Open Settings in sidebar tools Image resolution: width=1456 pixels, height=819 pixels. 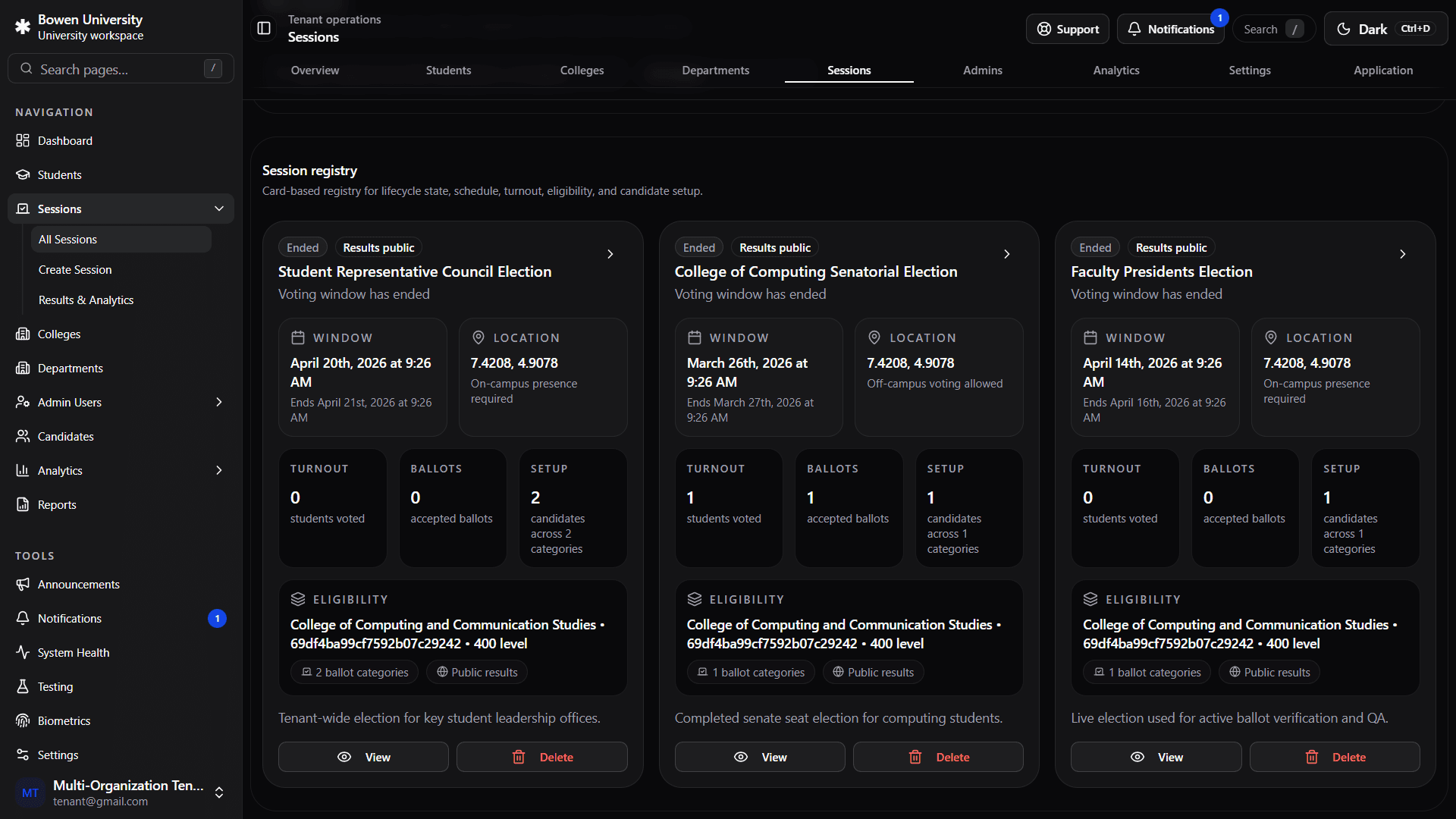[121, 755]
